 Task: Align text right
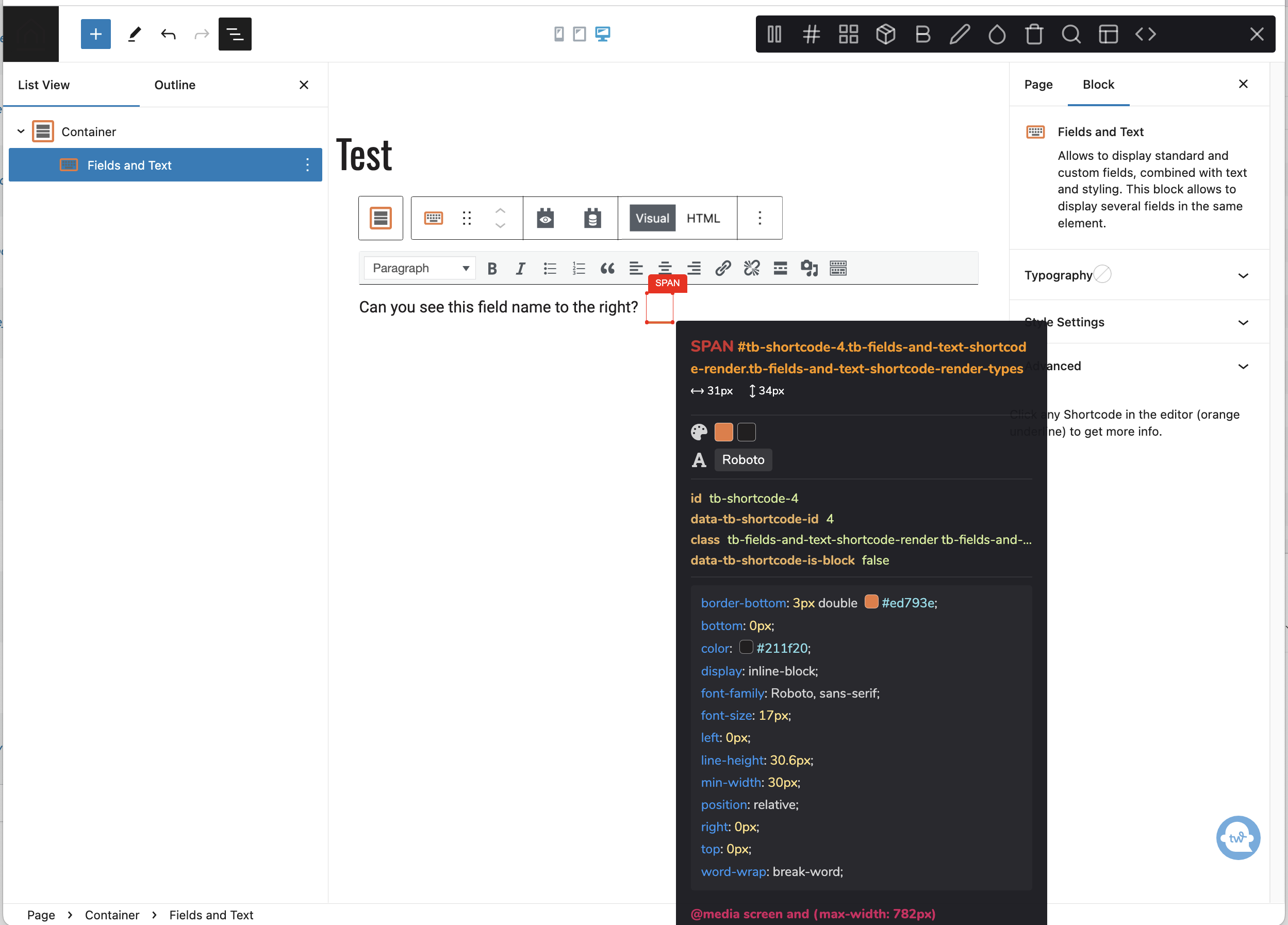coord(694,268)
